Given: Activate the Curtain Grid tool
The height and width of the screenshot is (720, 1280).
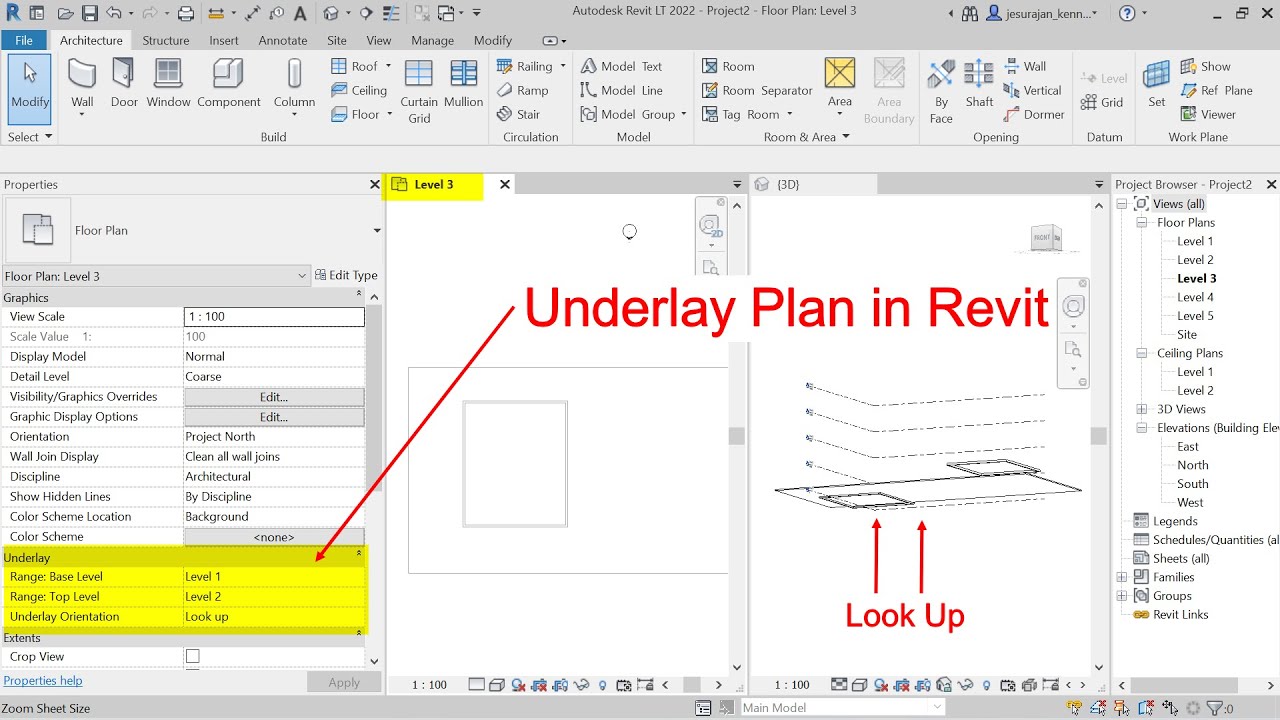Looking at the screenshot, I should point(419,91).
